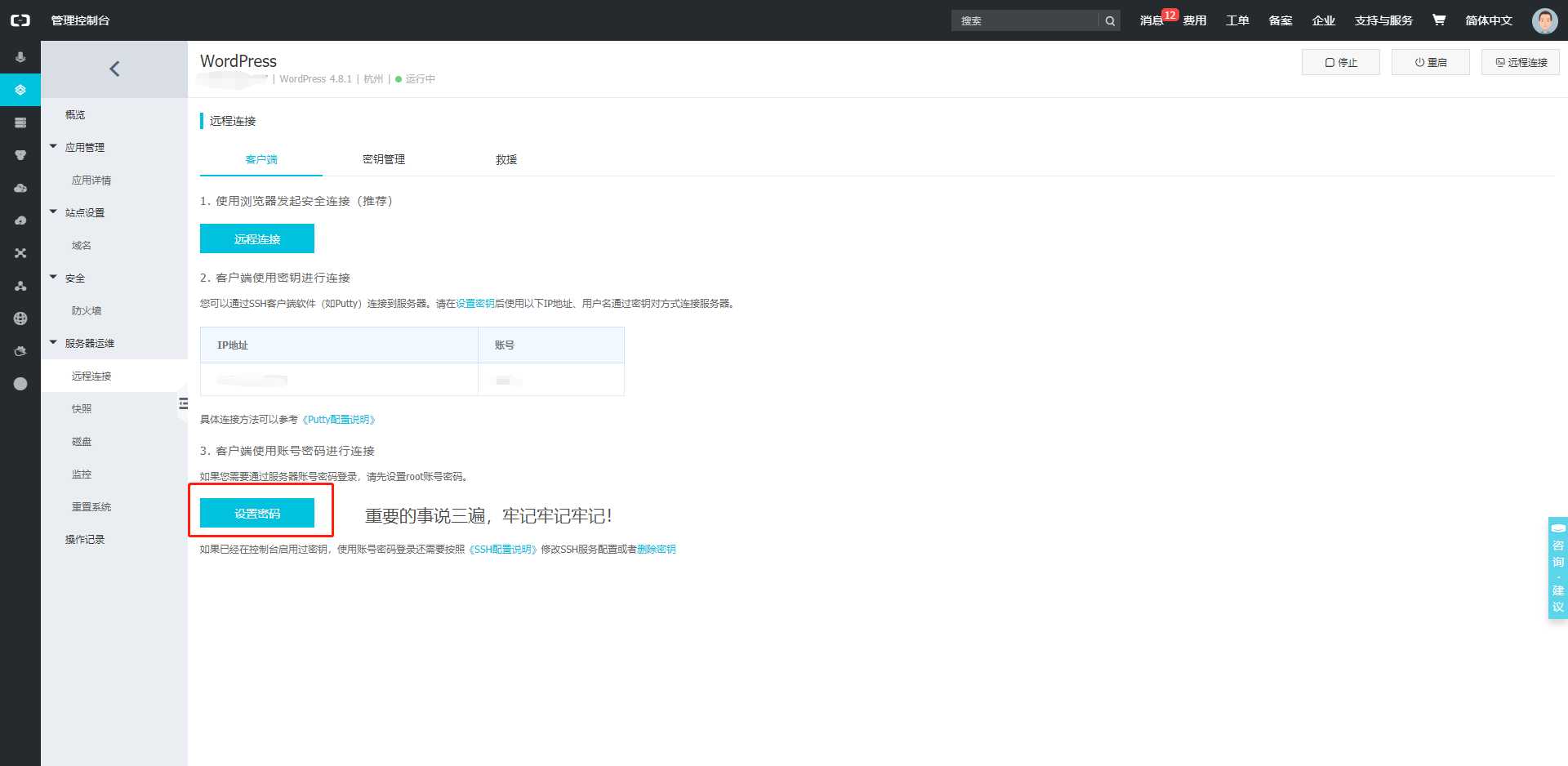Open 消息 notifications in top bar

1151,20
